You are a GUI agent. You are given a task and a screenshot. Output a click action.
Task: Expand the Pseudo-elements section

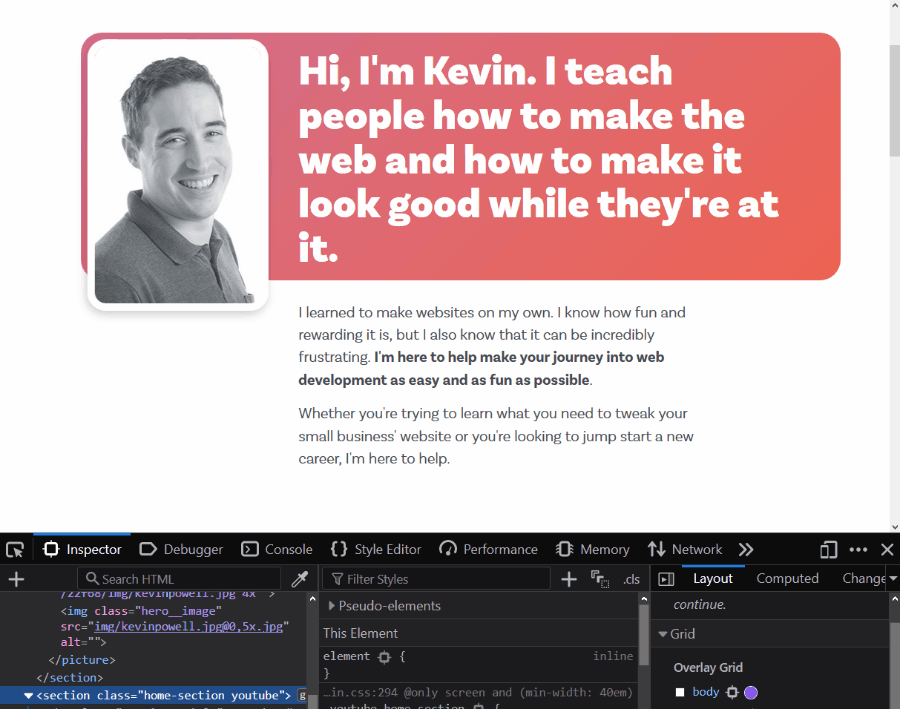pos(331,606)
